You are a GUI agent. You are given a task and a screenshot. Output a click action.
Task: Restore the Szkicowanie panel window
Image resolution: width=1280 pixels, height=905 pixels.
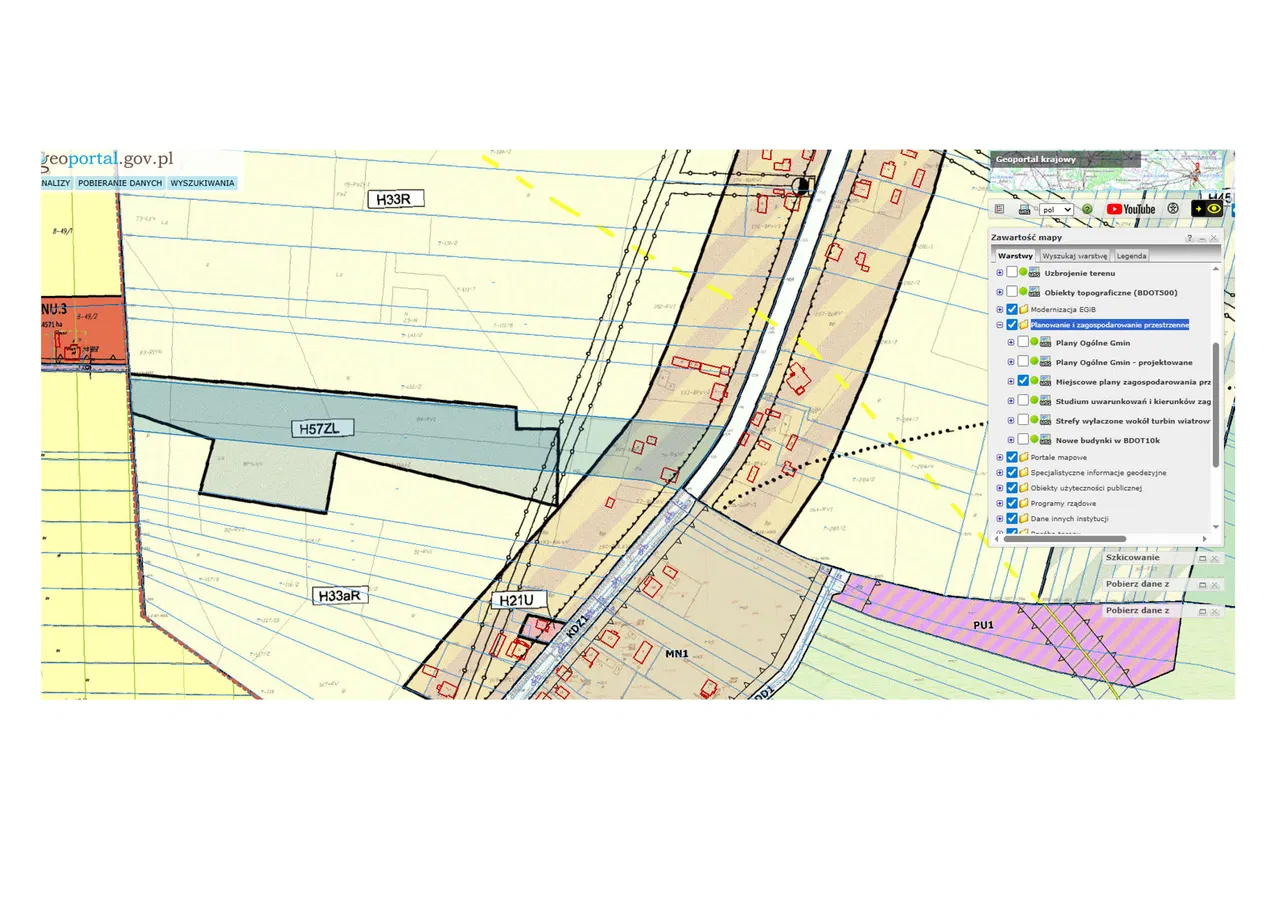pos(1203,558)
